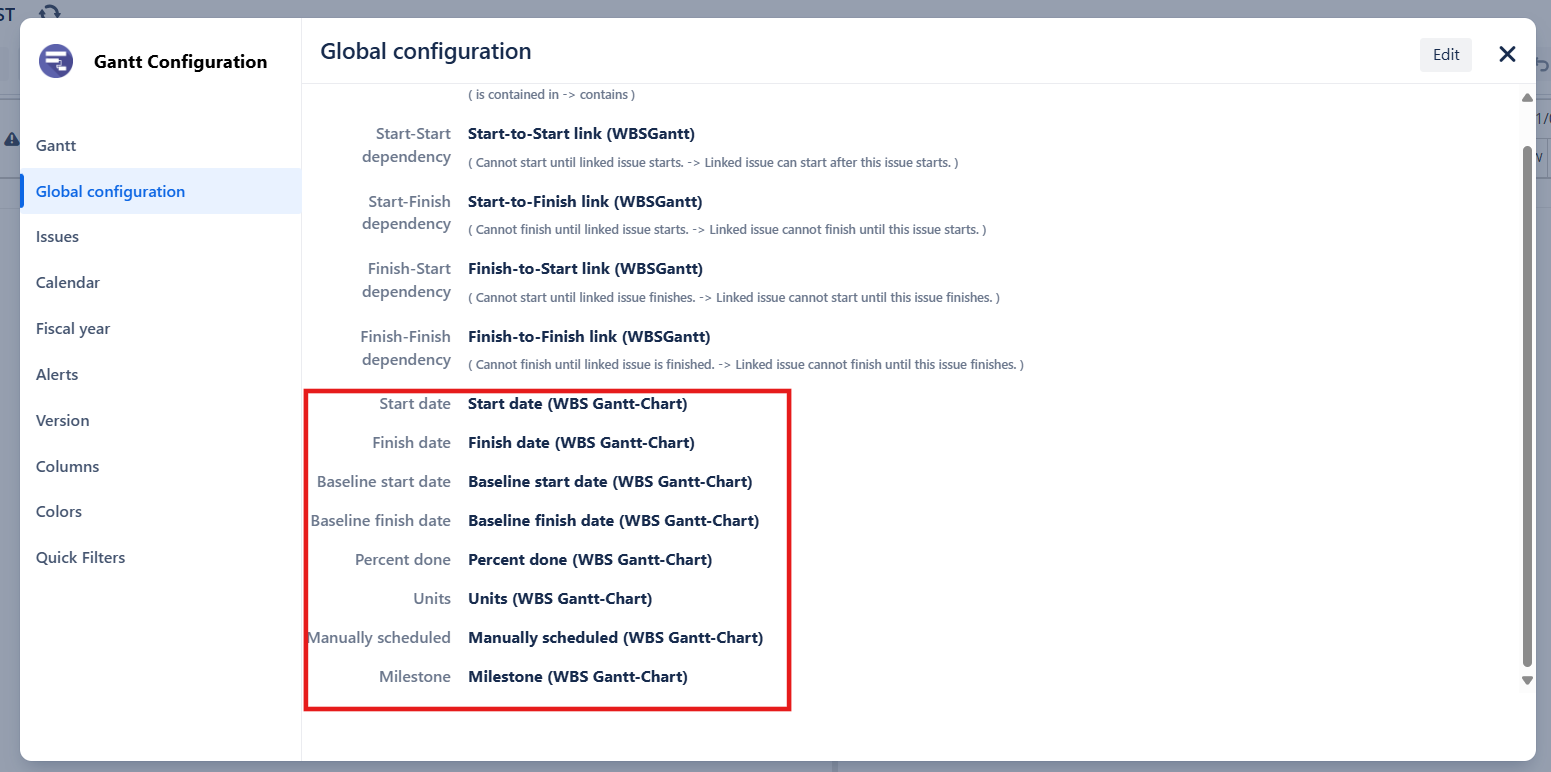This screenshot has width=1551, height=772.
Task: Click the Start date (WBS Gantt-Chart) value
Action: tap(577, 404)
